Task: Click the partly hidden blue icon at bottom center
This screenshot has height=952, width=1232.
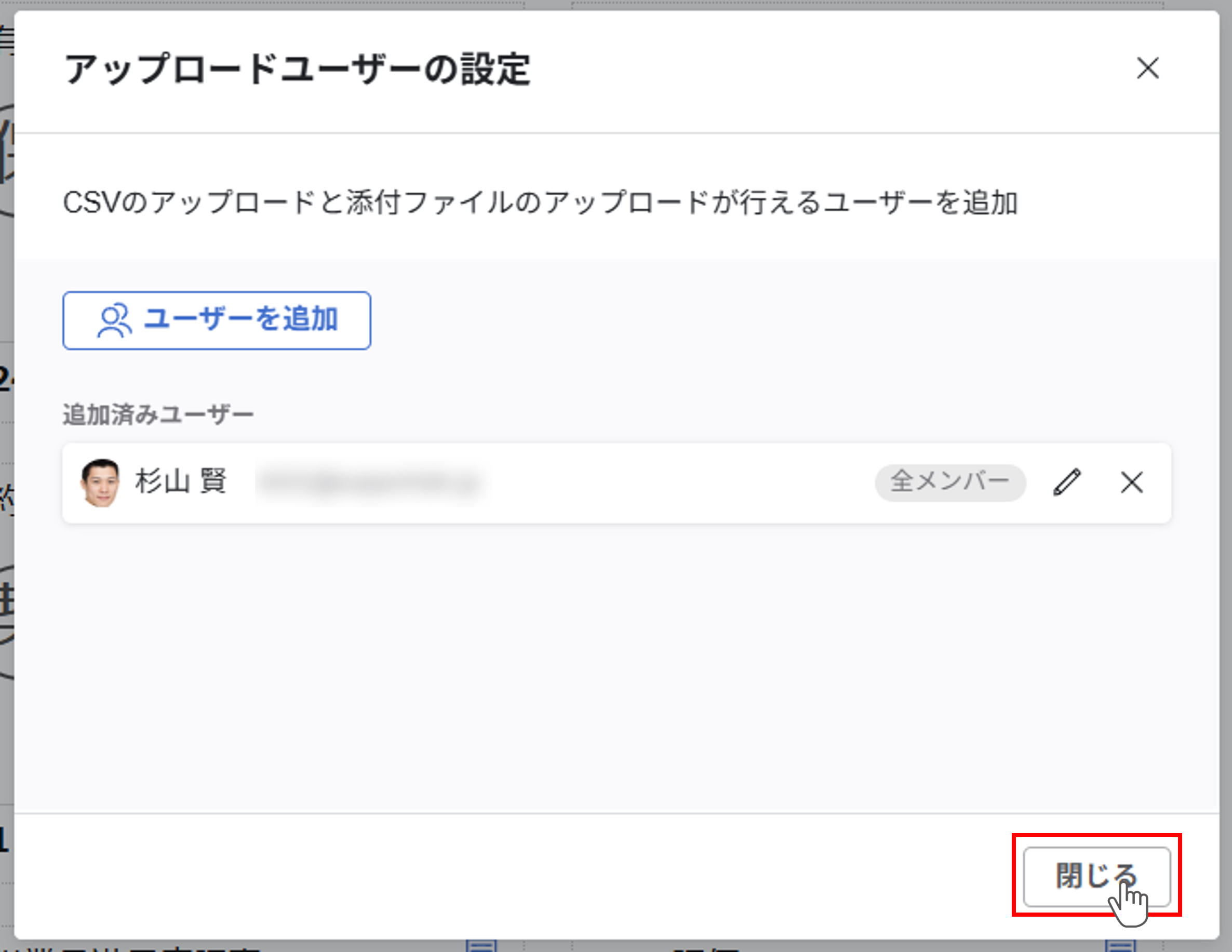Action: (x=481, y=946)
